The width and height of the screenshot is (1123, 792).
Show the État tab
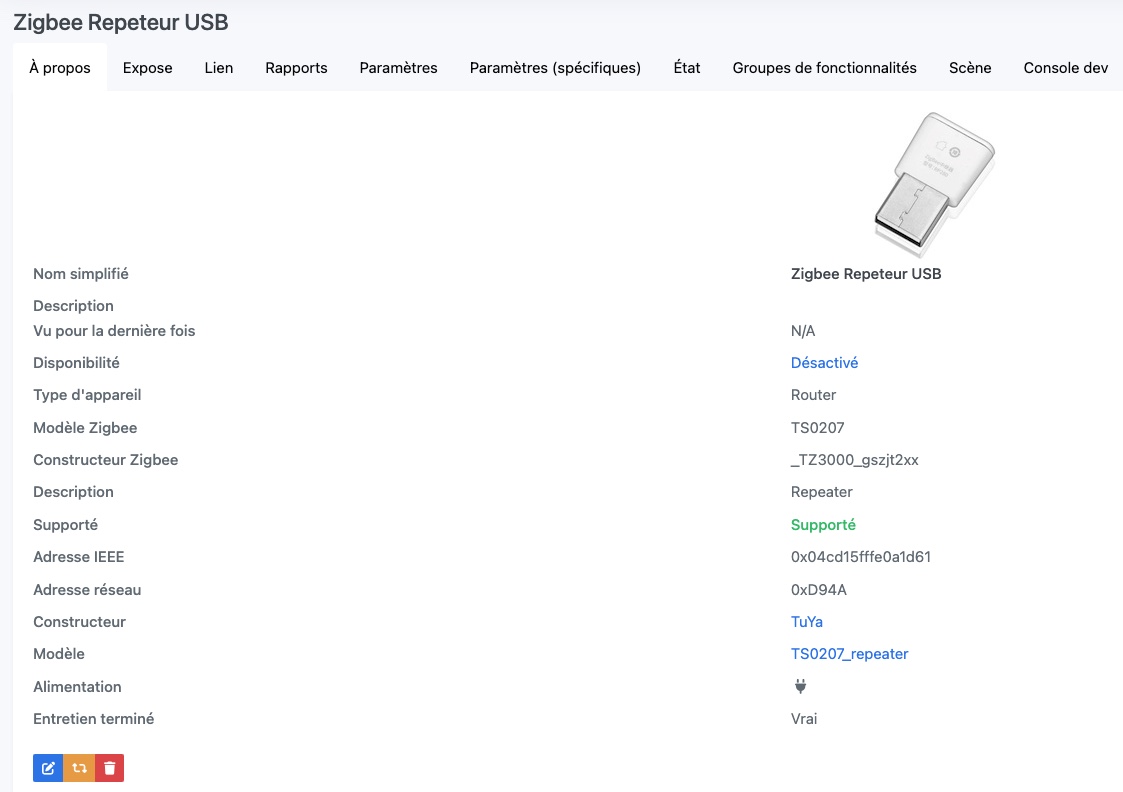click(687, 68)
